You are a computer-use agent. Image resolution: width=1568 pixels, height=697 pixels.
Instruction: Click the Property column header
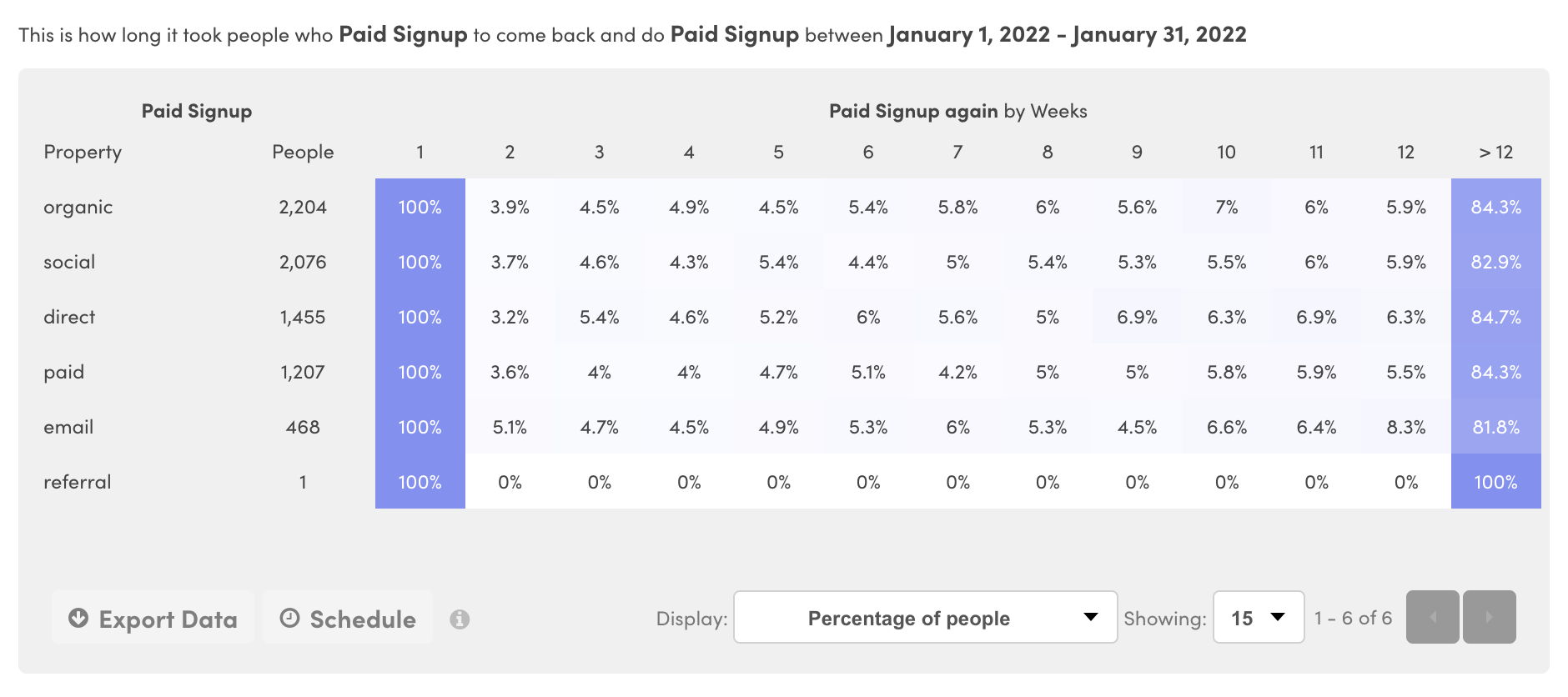83,152
